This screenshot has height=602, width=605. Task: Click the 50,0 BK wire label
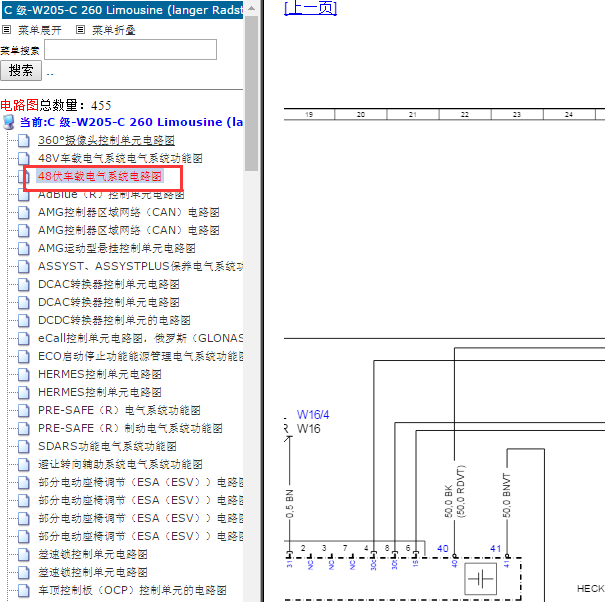click(x=448, y=501)
